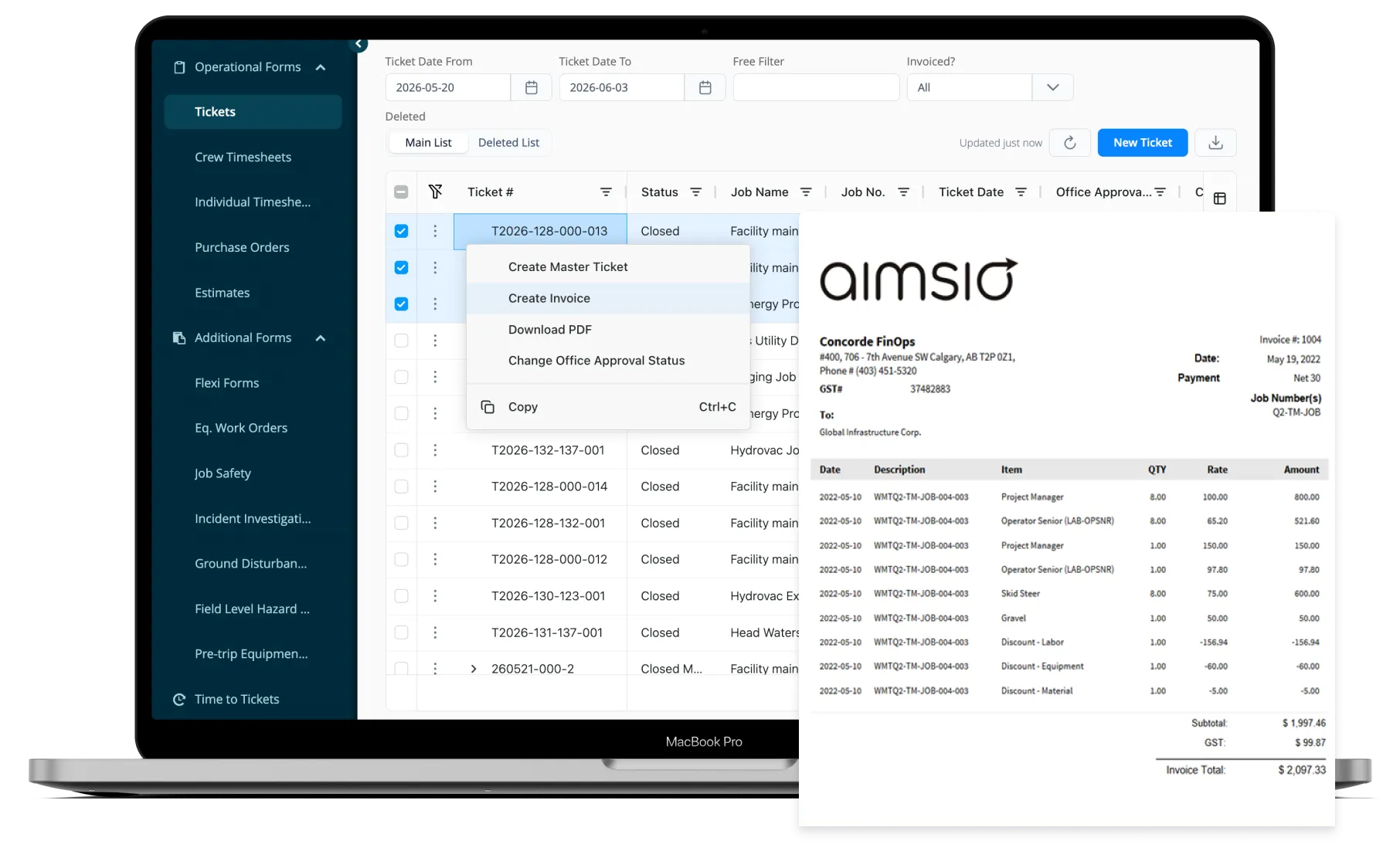Viewport: 1400px width, 868px height.
Task: Open row menu for T2026-128-132-001
Action: click(x=435, y=523)
